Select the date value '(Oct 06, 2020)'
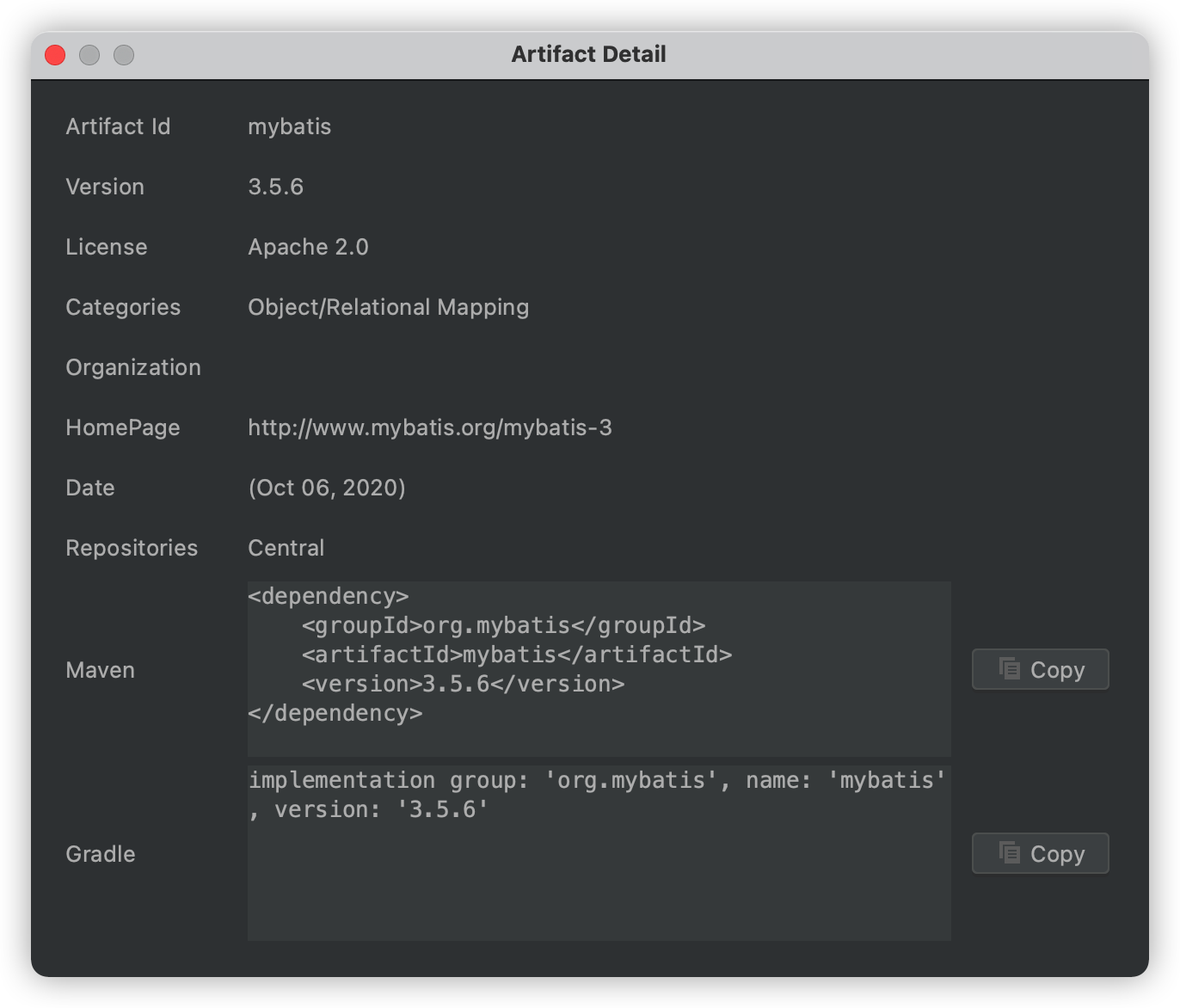Screen dimensions: 1180x1008 [x=327, y=488]
